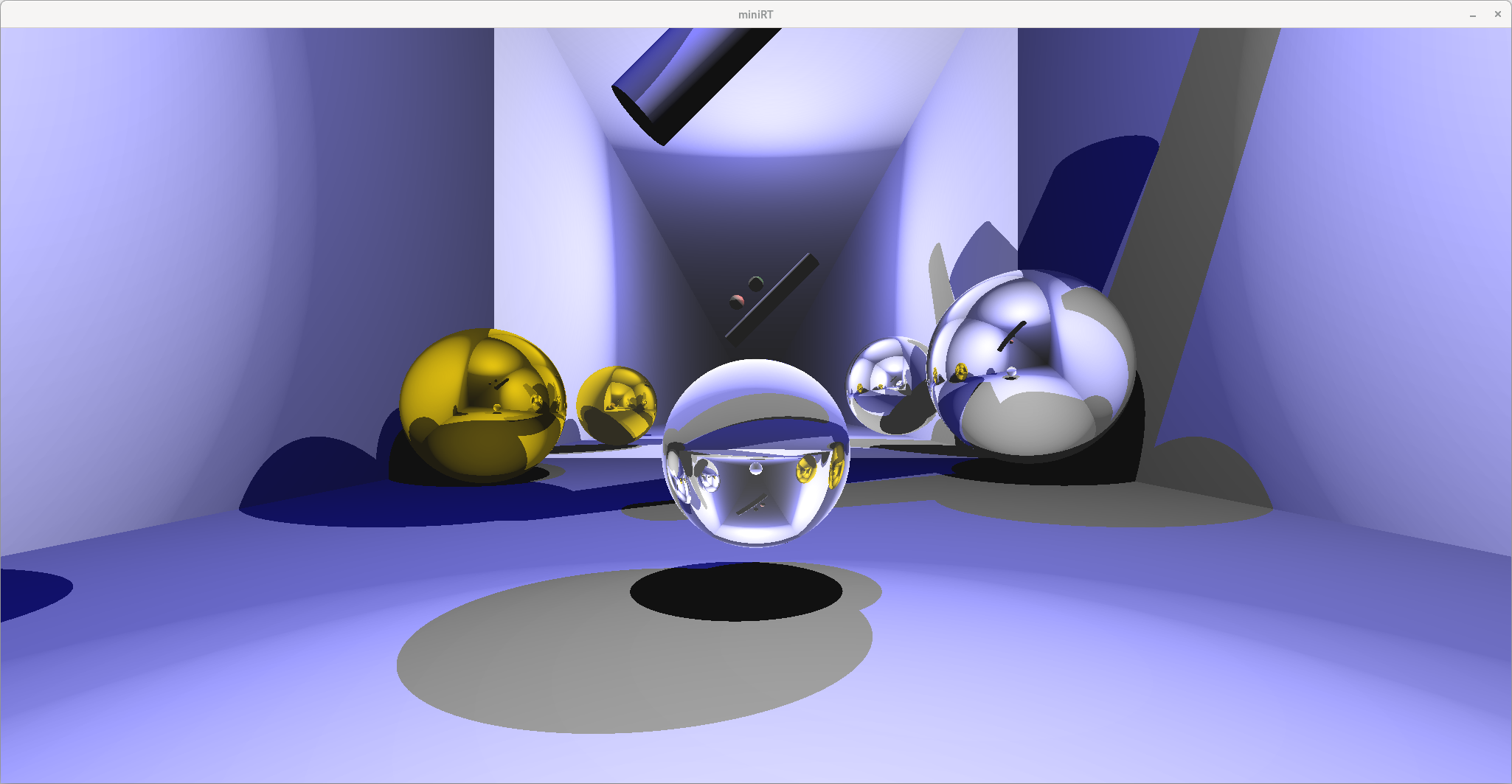Pick the small gold sphere

(616, 405)
